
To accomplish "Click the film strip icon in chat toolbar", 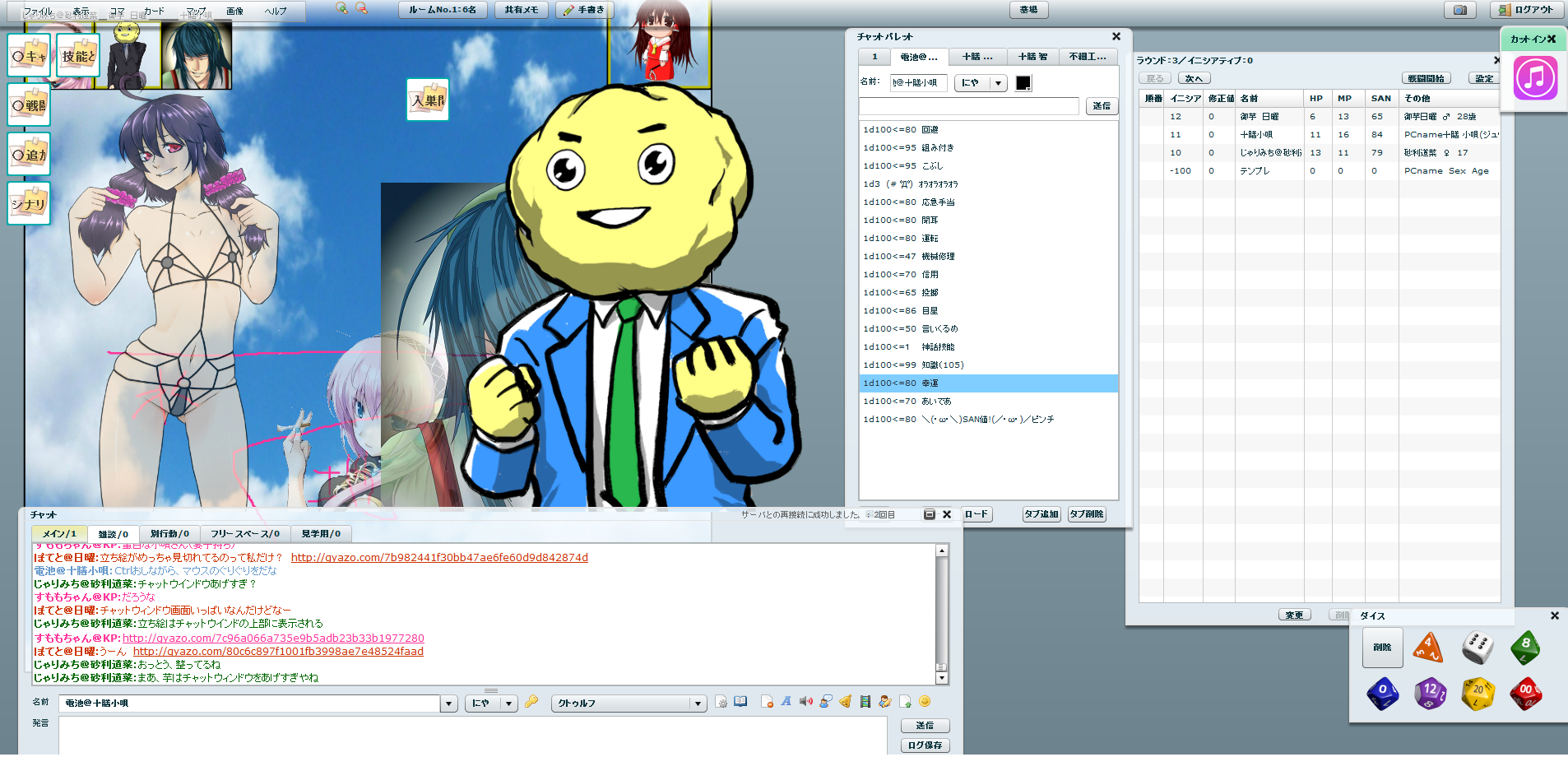I will click(x=865, y=702).
